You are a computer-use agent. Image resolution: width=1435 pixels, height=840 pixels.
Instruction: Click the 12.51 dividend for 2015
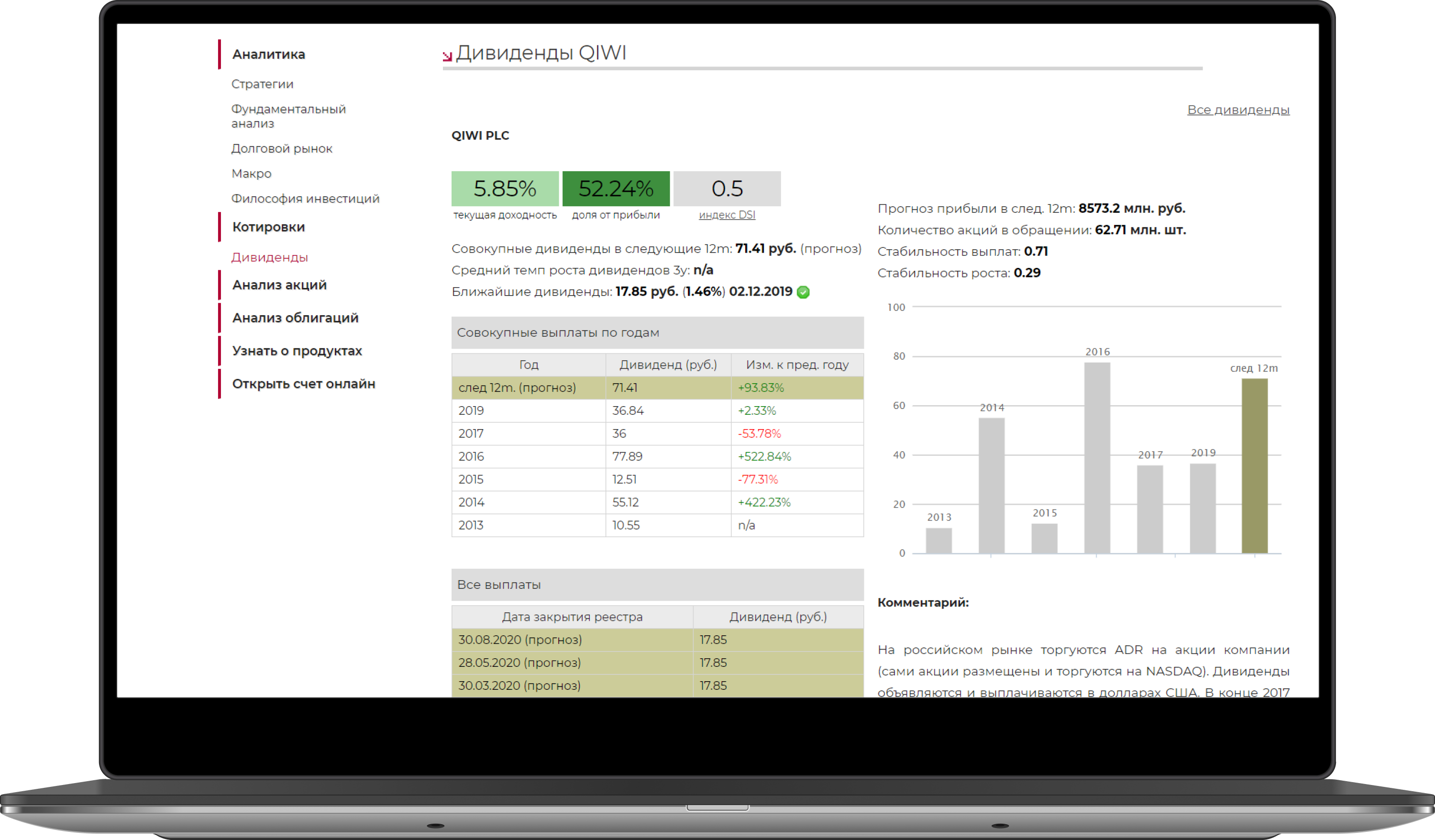click(x=624, y=479)
